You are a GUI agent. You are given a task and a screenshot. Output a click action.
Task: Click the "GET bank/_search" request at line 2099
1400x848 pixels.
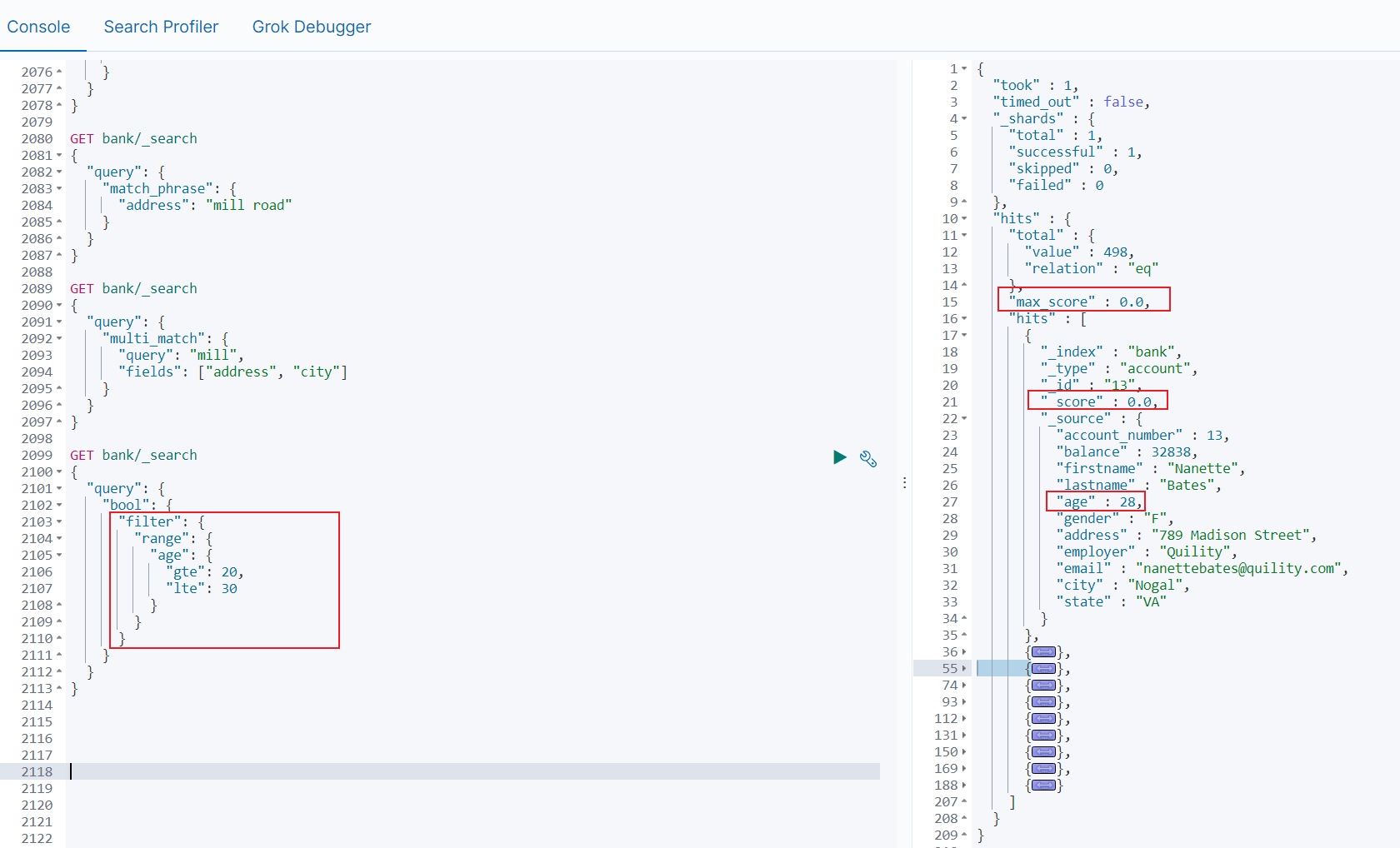(x=133, y=455)
